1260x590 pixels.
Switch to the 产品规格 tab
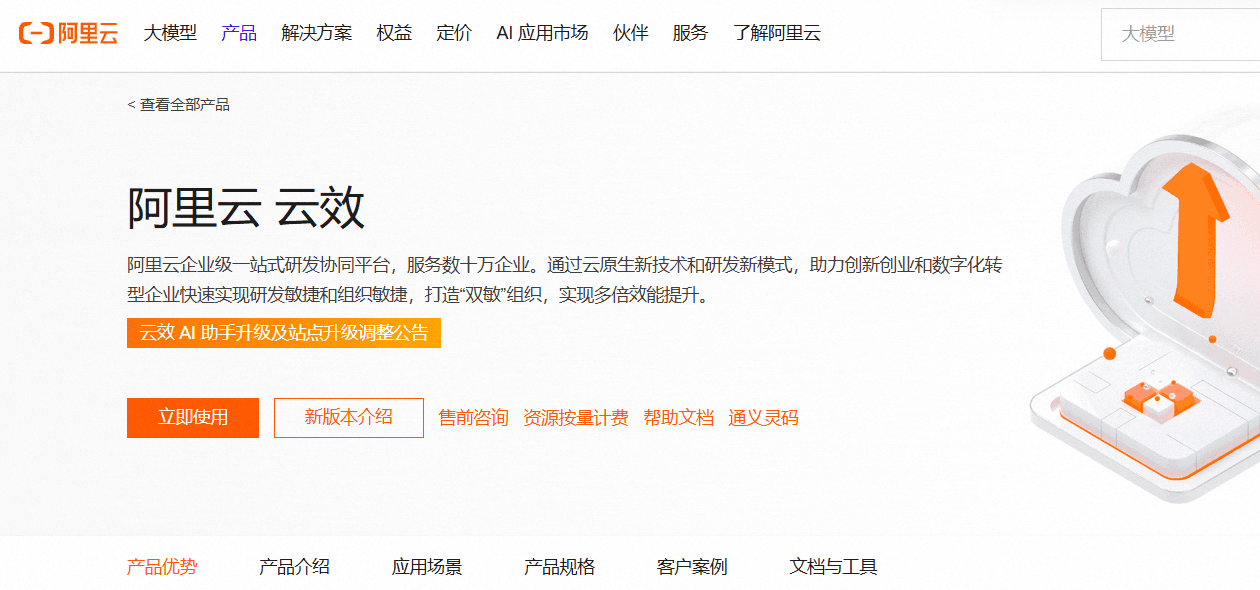pyautogui.click(x=559, y=567)
